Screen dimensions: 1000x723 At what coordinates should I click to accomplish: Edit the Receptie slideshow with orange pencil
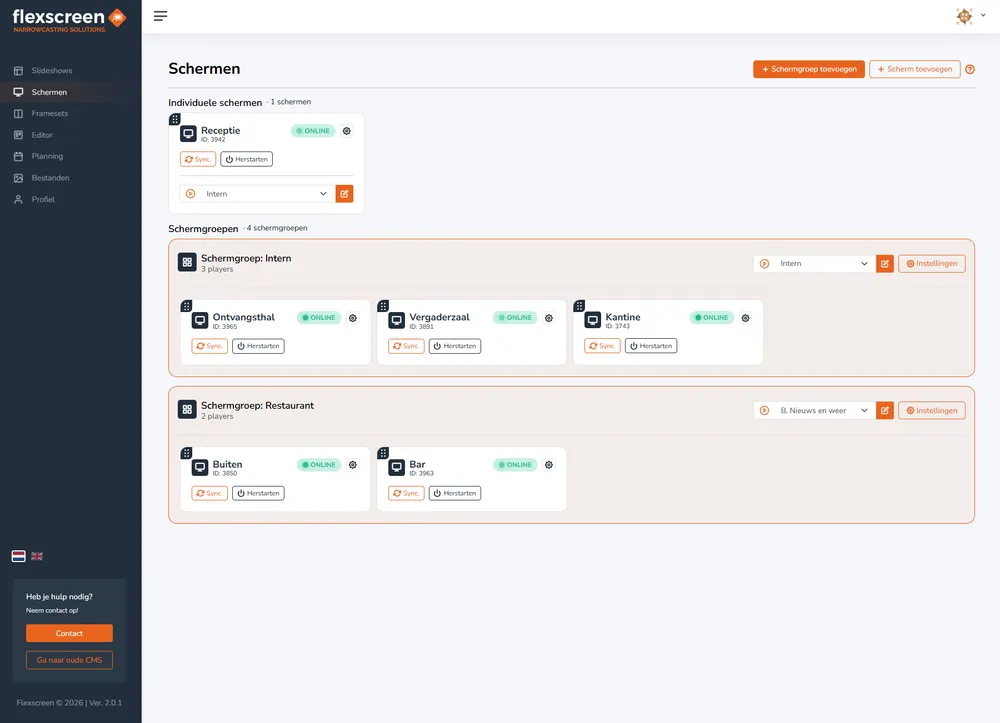344,194
